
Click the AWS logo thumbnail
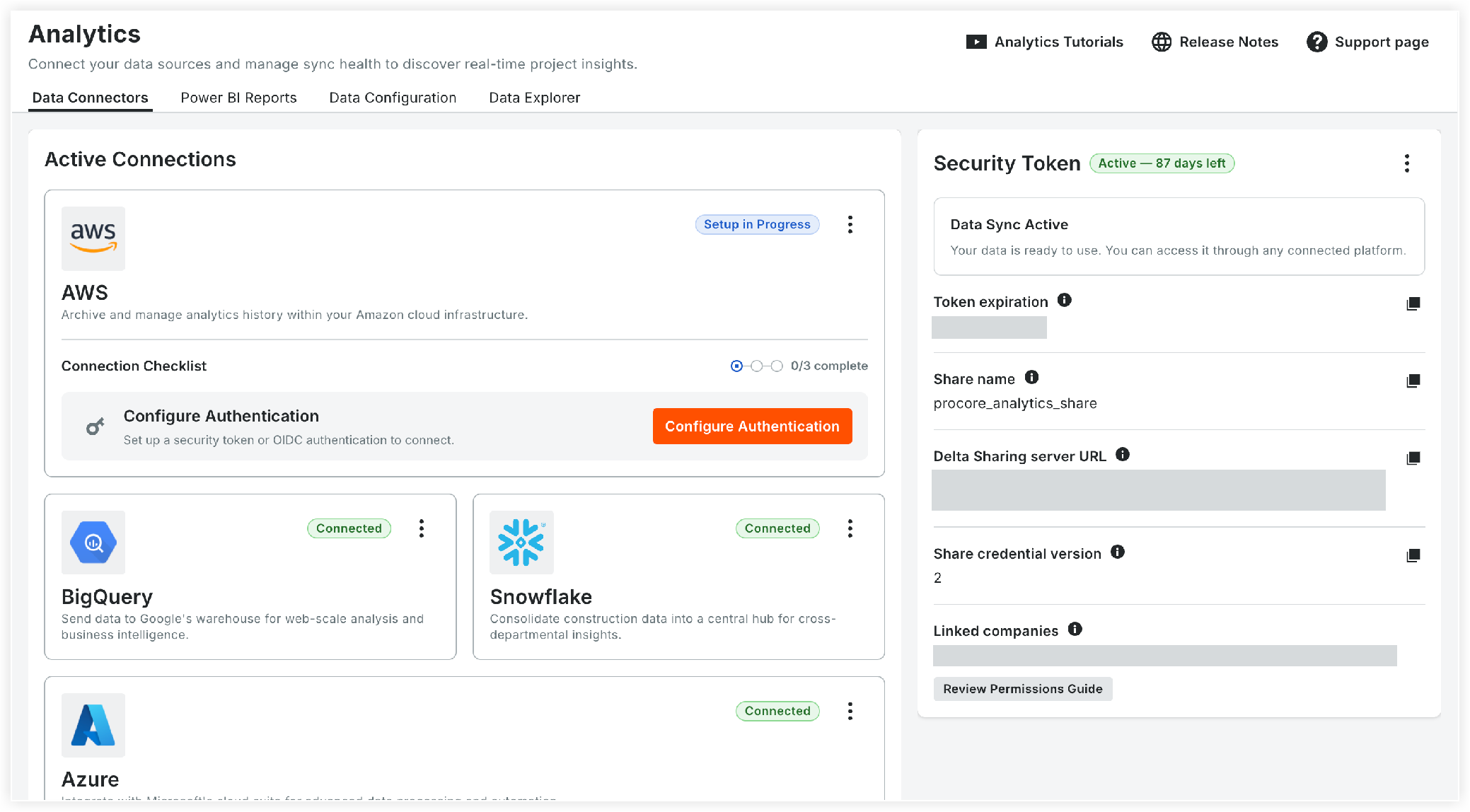click(93, 238)
